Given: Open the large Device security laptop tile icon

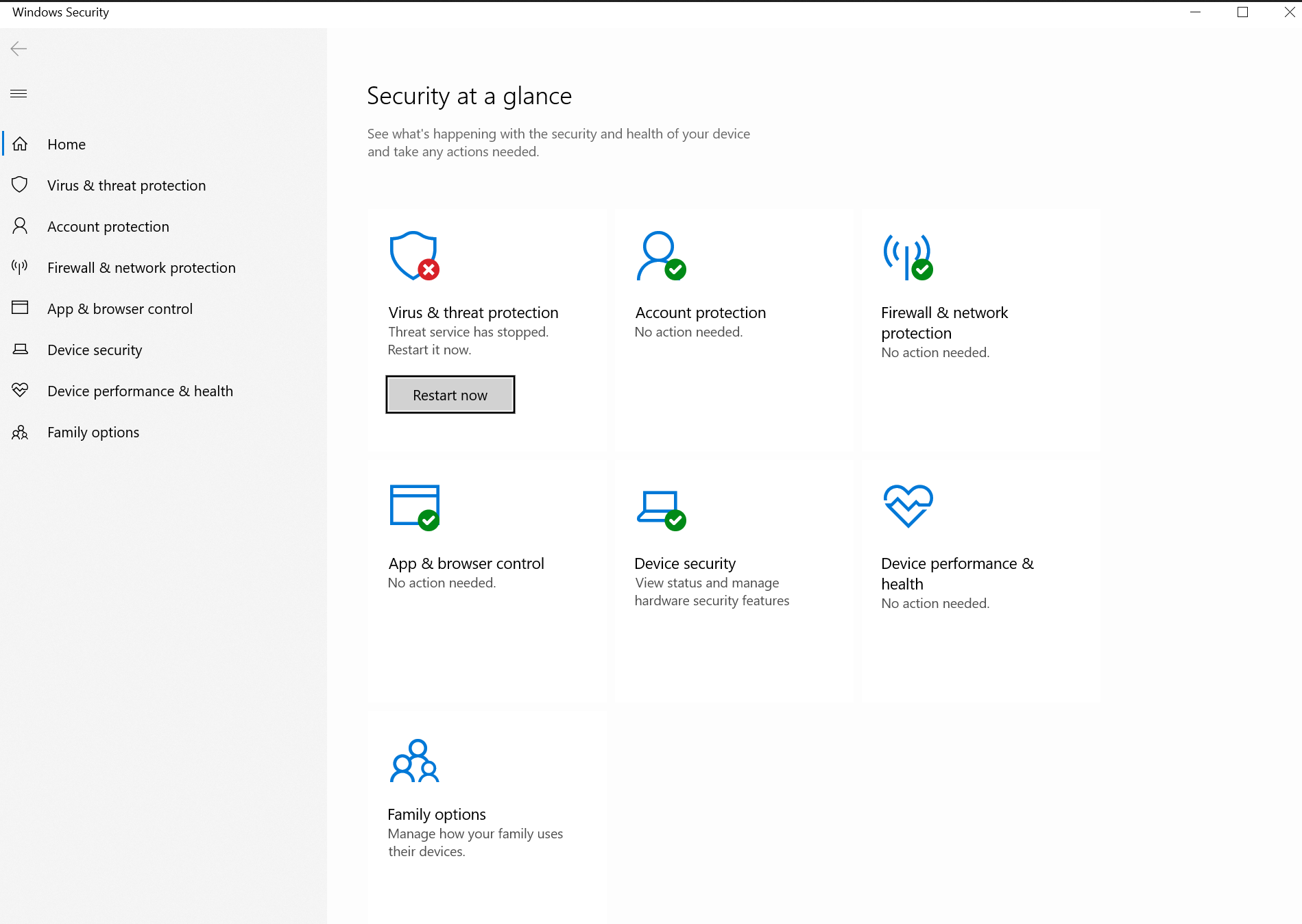Looking at the screenshot, I should tap(661, 511).
